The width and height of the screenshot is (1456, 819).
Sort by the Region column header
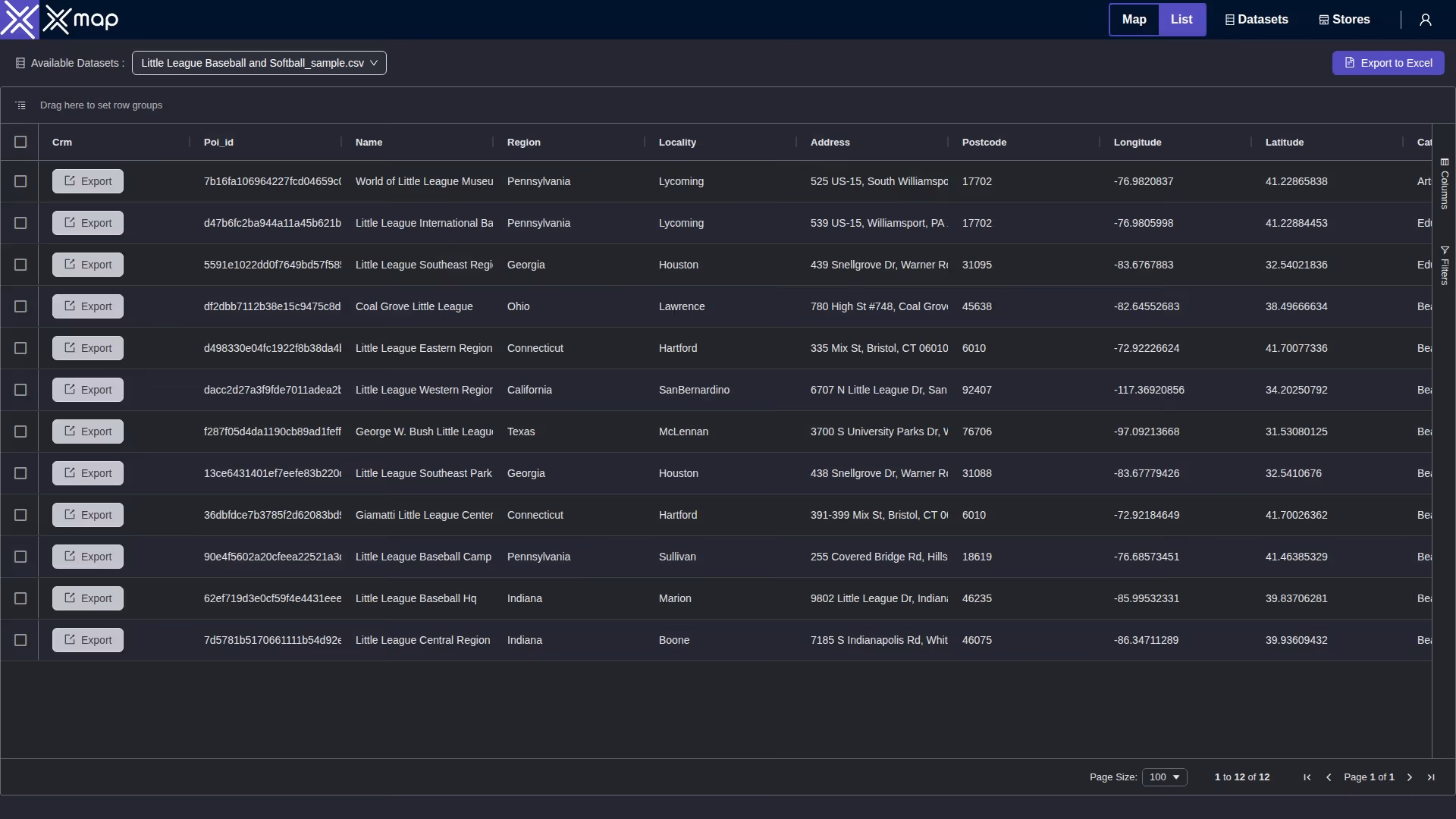[524, 142]
